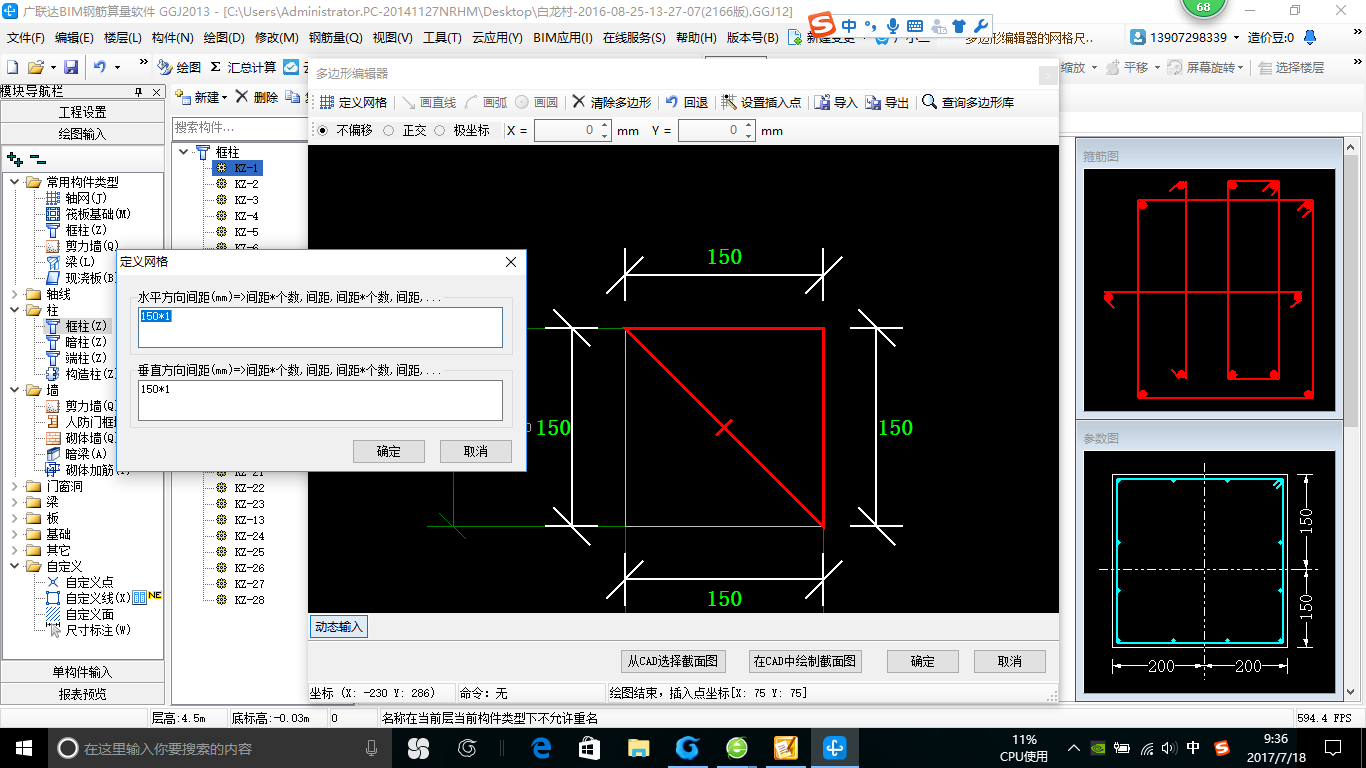This screenshot has height=768, width=1366.
Task: Click 取消 in polygon editor bottom bar
Action: (1009, 661)
